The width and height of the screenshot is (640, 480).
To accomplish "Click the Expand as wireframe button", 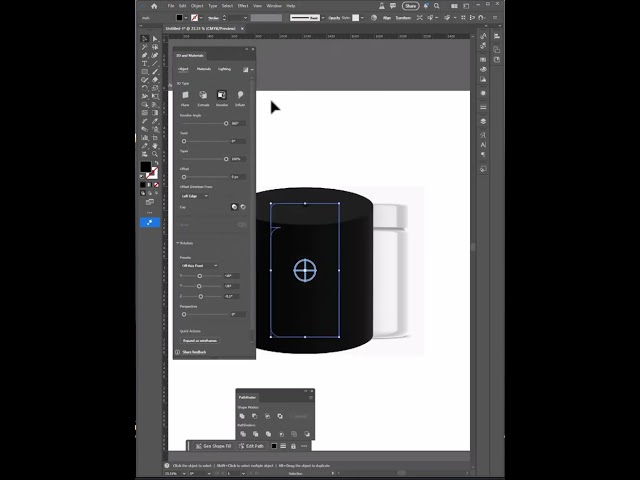I will tap(200, 340).
